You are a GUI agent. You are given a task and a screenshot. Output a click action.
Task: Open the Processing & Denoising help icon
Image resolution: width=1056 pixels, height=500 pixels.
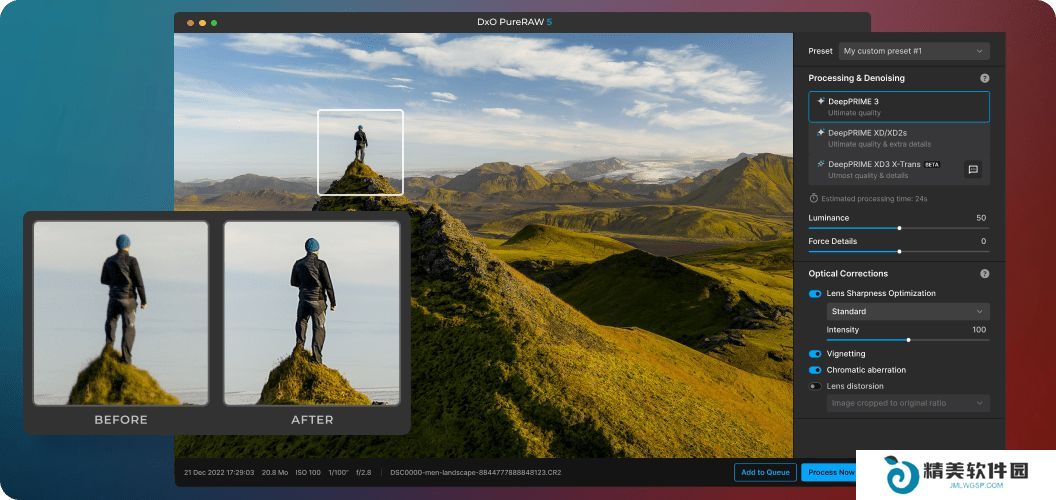click(x=985, y=78)
